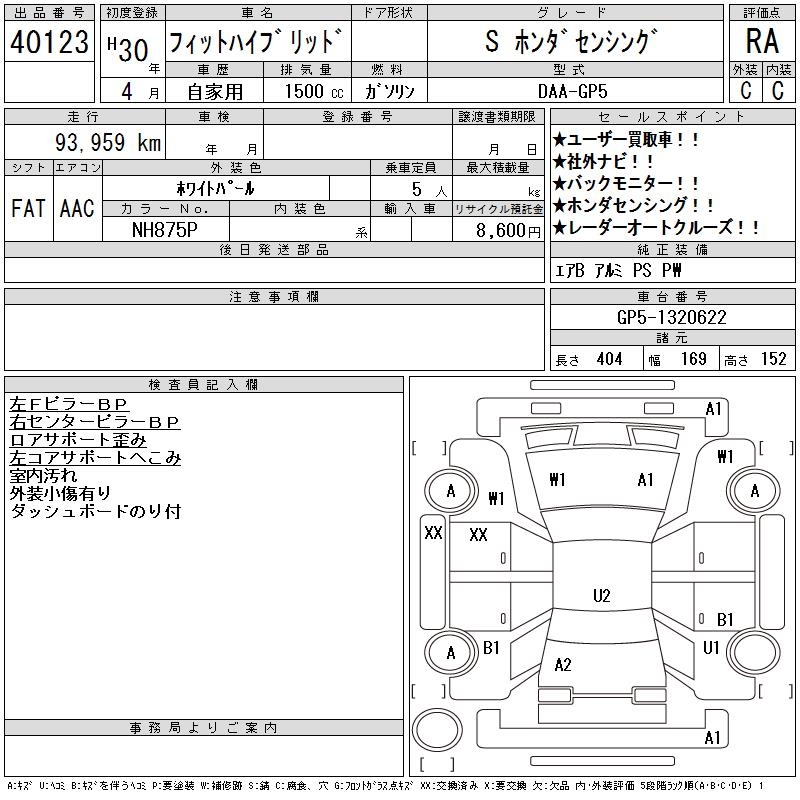Click 検査員記入欄 section header
The height and width of the screenshot is (800, 800).
coord(204,385)
